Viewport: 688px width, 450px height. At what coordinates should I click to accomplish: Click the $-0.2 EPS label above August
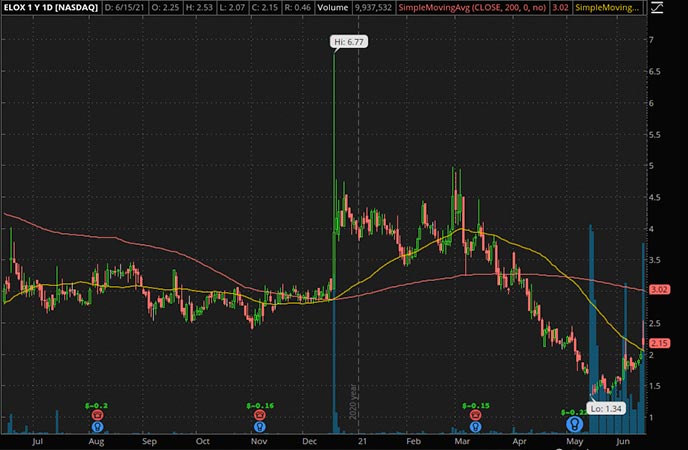tap(97, 406)
